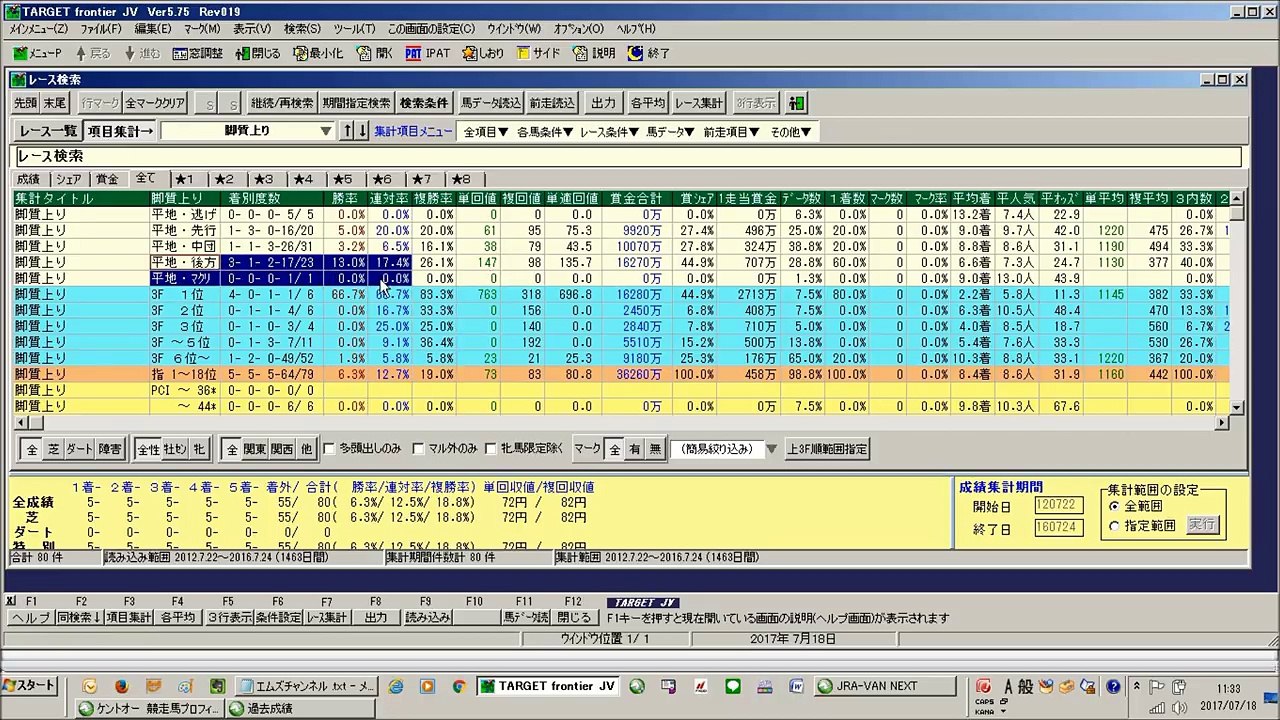Screen dimensions: 1280x720
Task: Click the 最小化 minimize toolbar icon
Action: (x=317, y=53)
